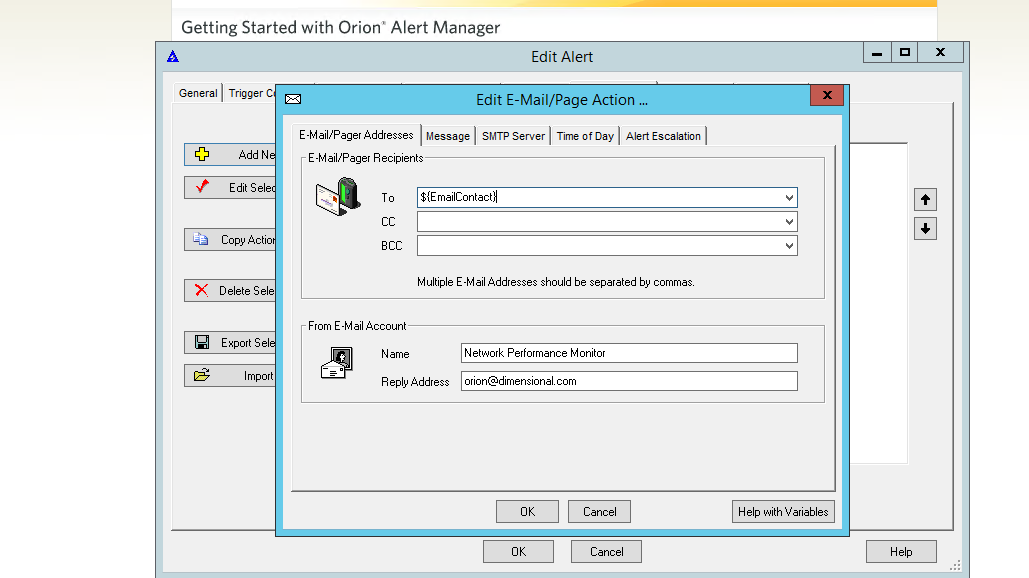Screen dimensions: 1029x578
Task: Close the Edit Alert window
Action: pyautogui.click(x=940, y=52)
